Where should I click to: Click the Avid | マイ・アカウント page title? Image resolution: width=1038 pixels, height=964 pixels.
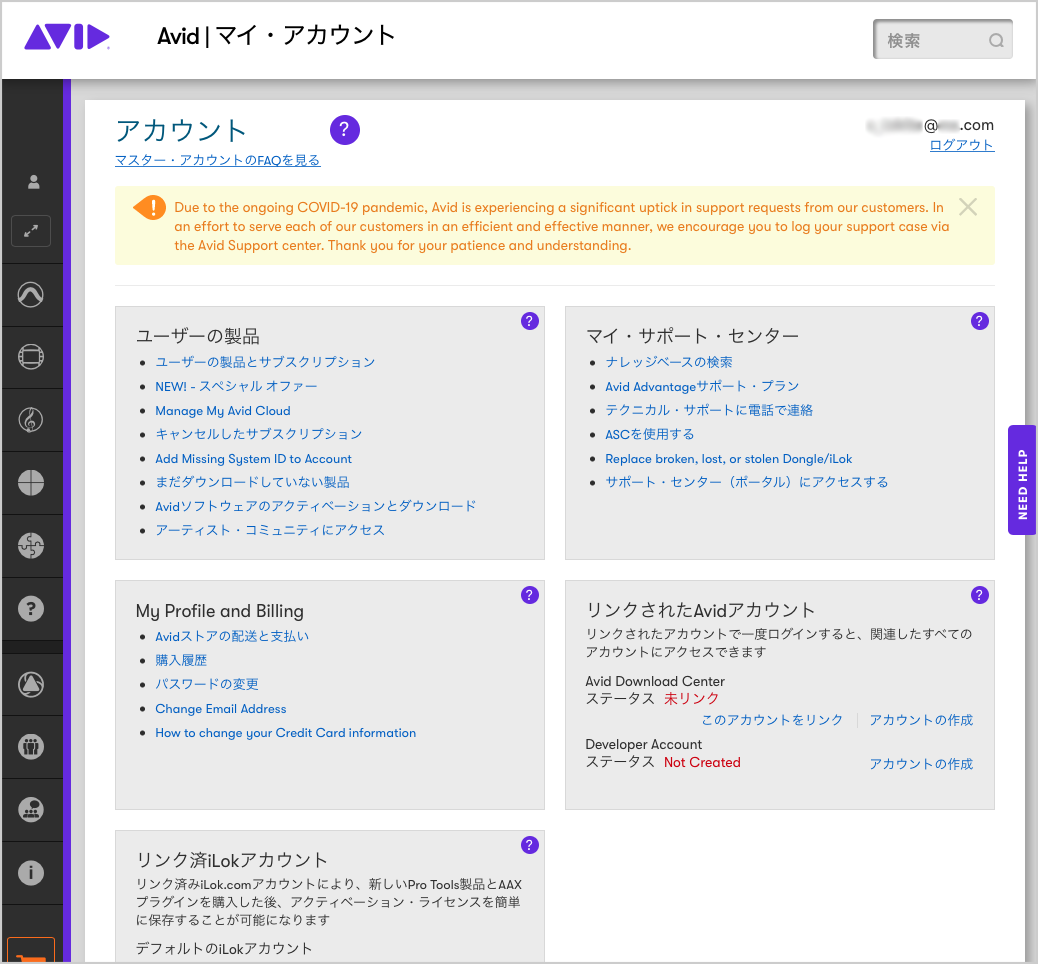[x=276, y=36]
